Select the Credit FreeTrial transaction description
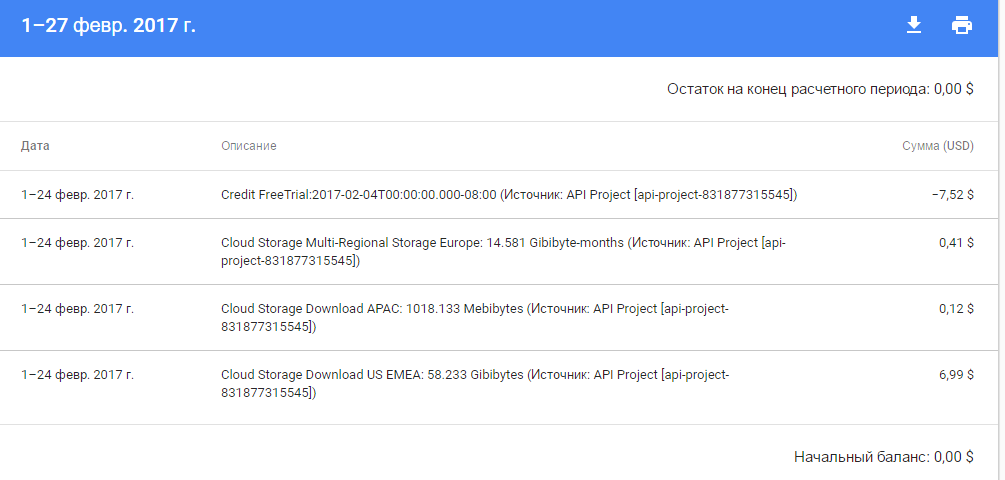The height and width of the screenshot is (480, 1005). point(509,195)
